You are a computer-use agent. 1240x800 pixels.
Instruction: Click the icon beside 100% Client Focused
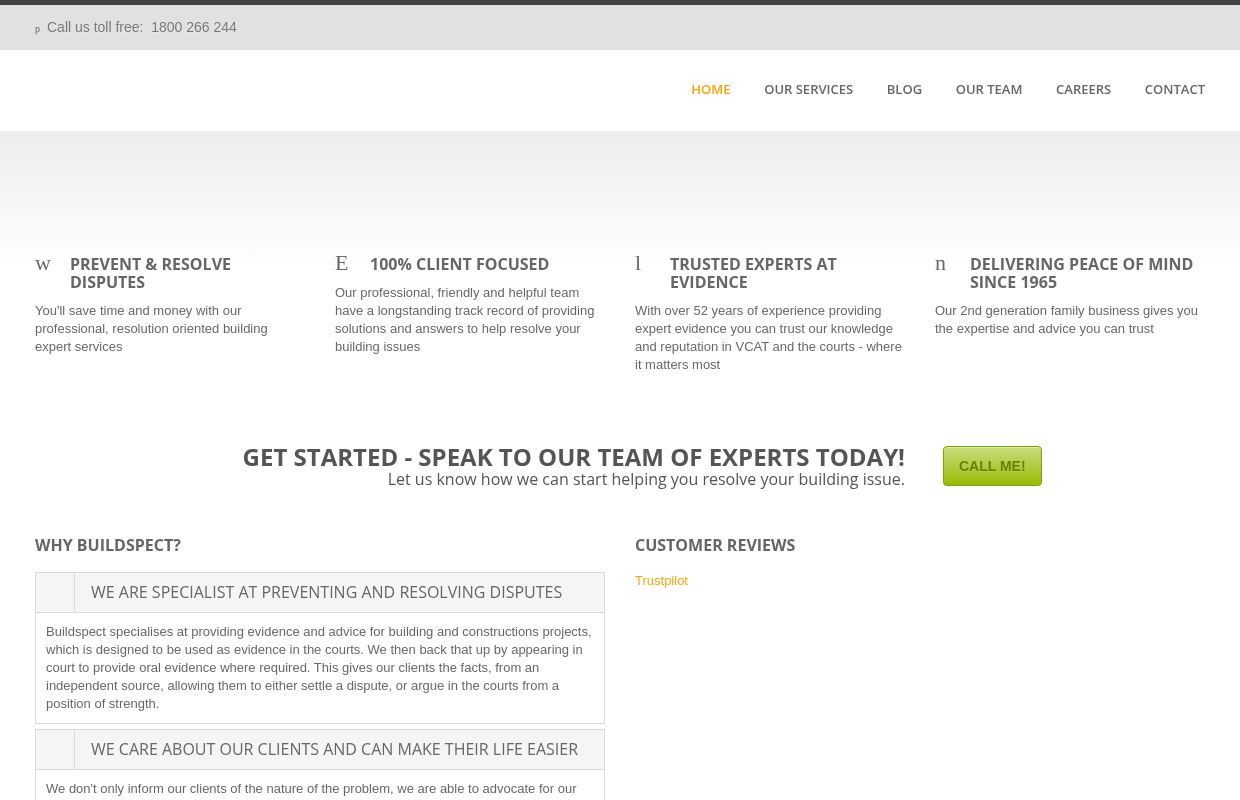coord(342,263)
